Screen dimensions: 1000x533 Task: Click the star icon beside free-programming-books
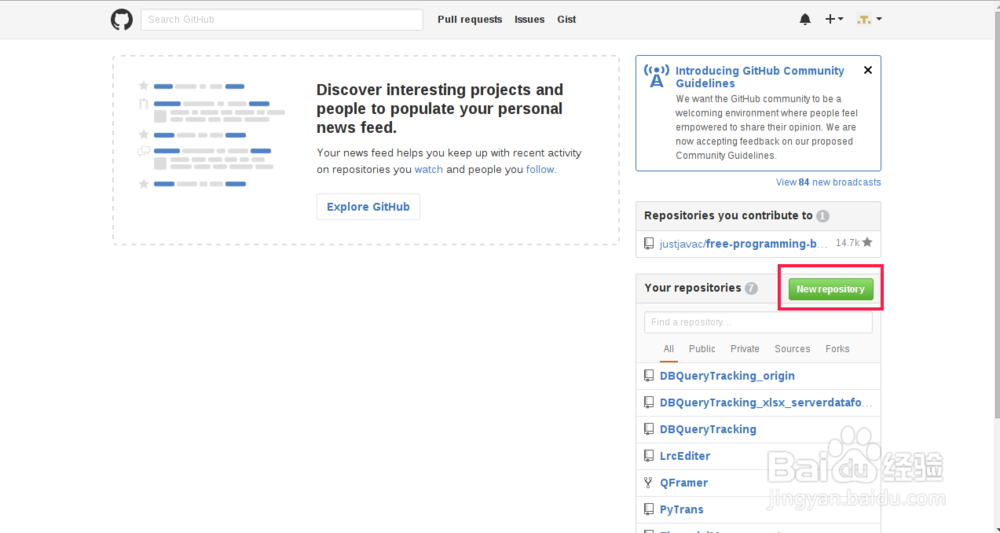tap(867, 243)
